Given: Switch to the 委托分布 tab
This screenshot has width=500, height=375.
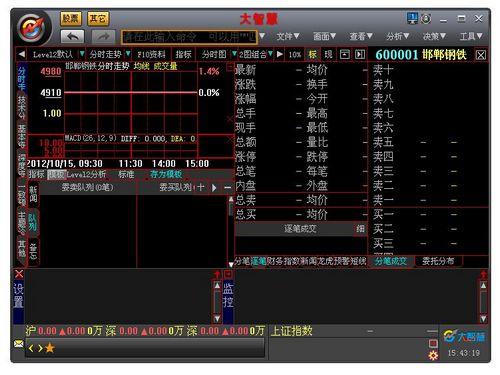Looking at the screenshot, I should 438,261.
